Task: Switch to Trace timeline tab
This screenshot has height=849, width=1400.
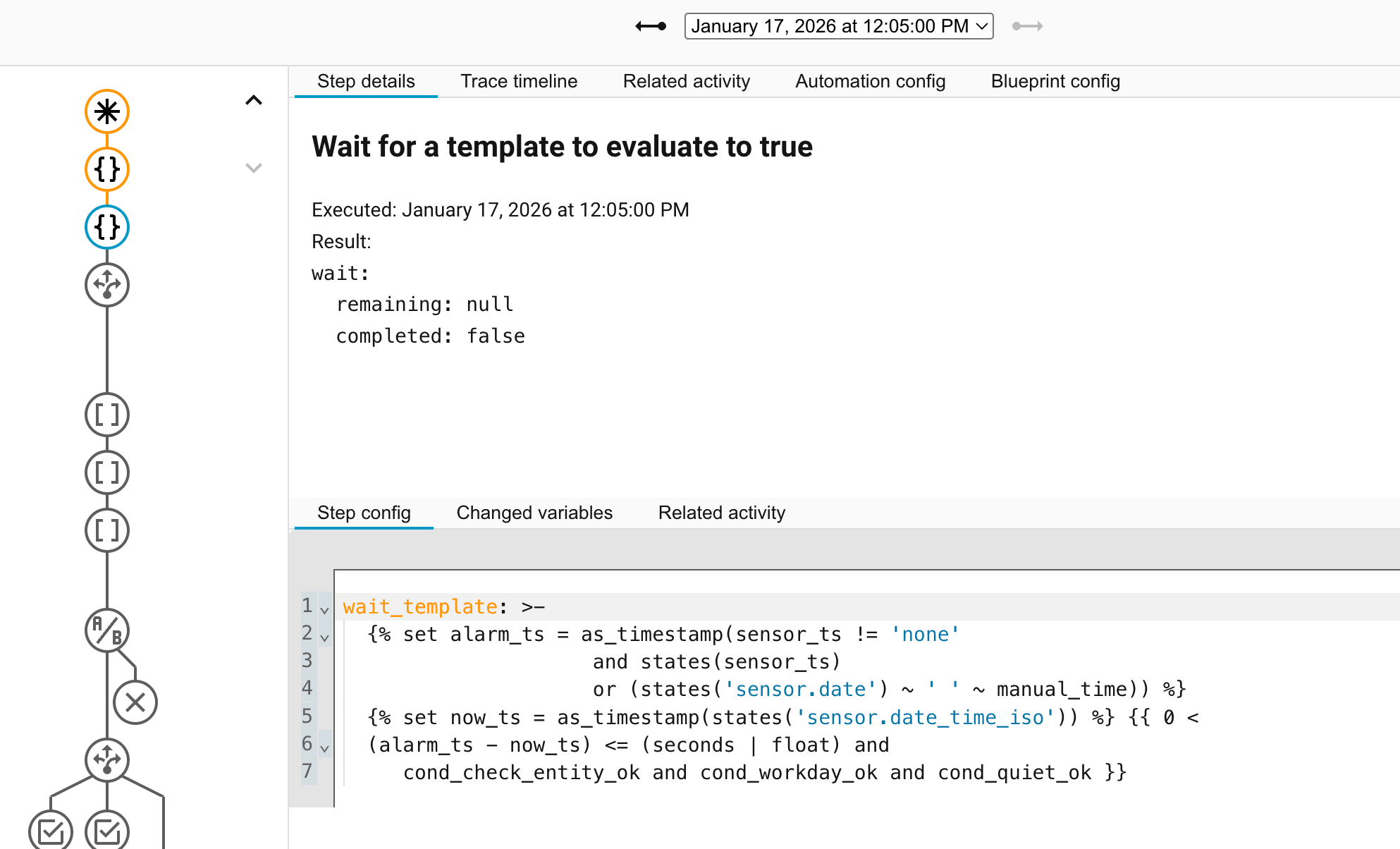Action: (519, 81)
